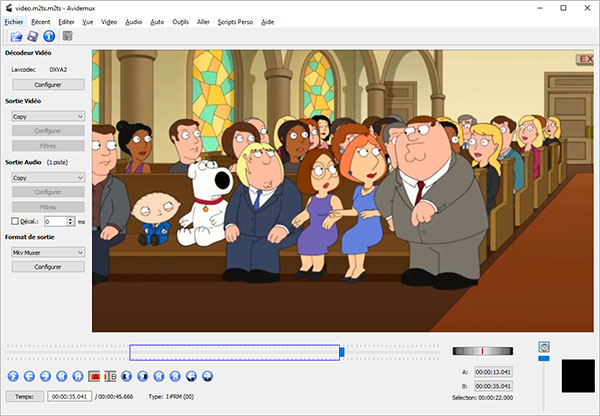Click Configurer under Sortie Audio
The width and height of the screenshot is (600, 416).
click(x=48, y=192)
